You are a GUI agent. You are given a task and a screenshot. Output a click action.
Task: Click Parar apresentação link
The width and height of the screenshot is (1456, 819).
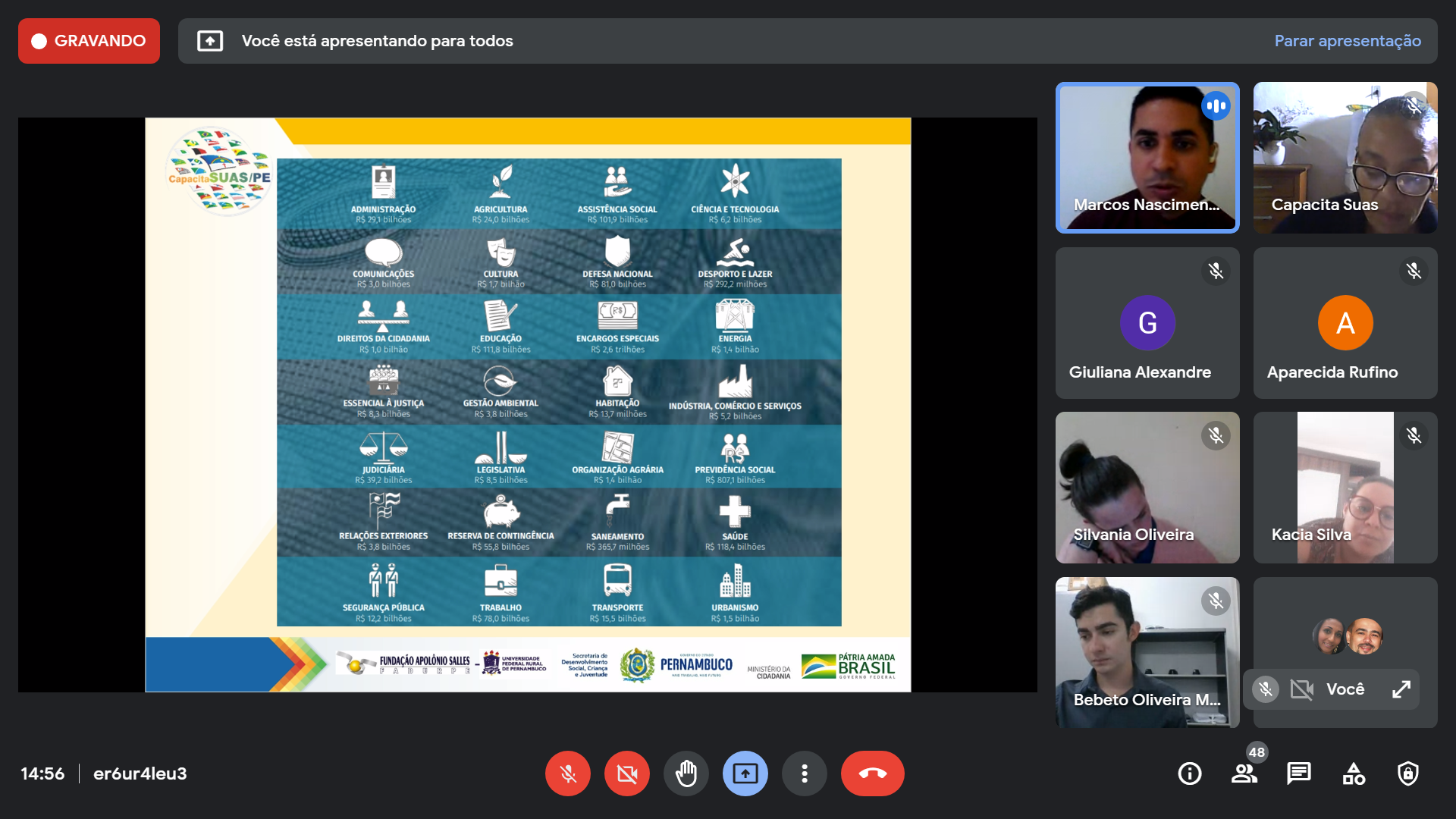click(x=1347, y=41)
